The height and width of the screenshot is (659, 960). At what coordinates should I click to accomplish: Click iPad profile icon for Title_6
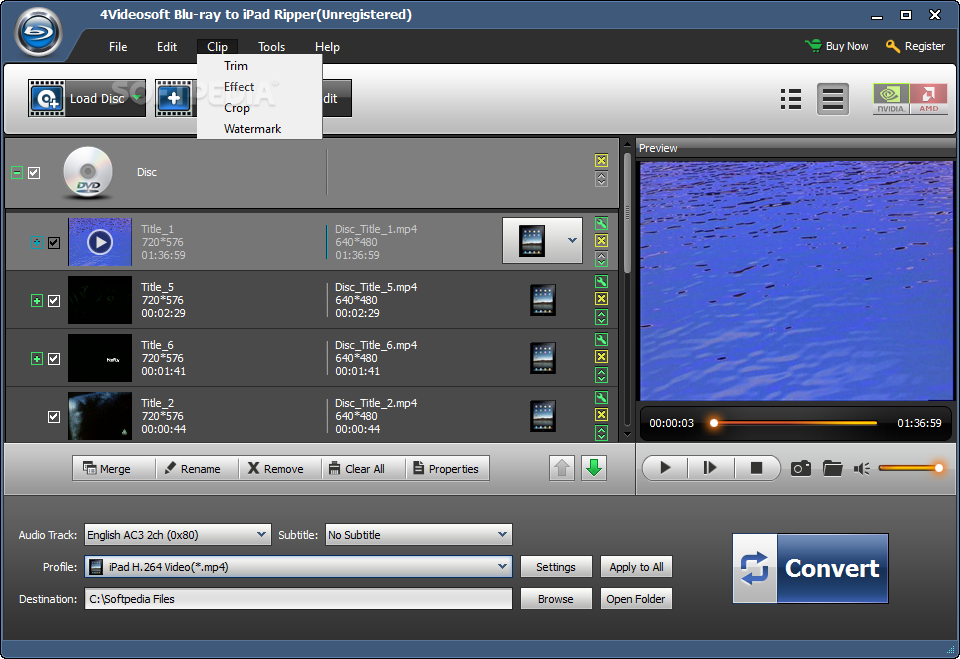[x=542, y=358]
